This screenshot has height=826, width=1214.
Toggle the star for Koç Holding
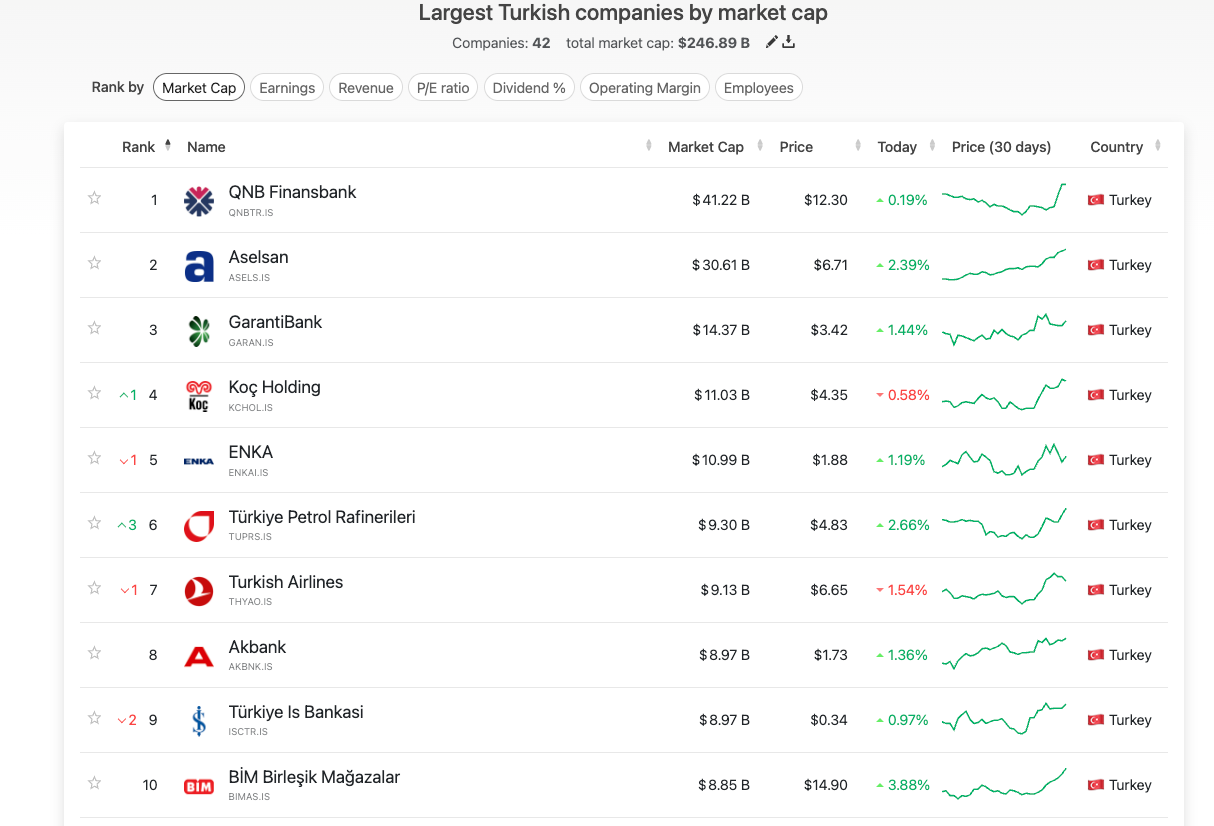95,393
